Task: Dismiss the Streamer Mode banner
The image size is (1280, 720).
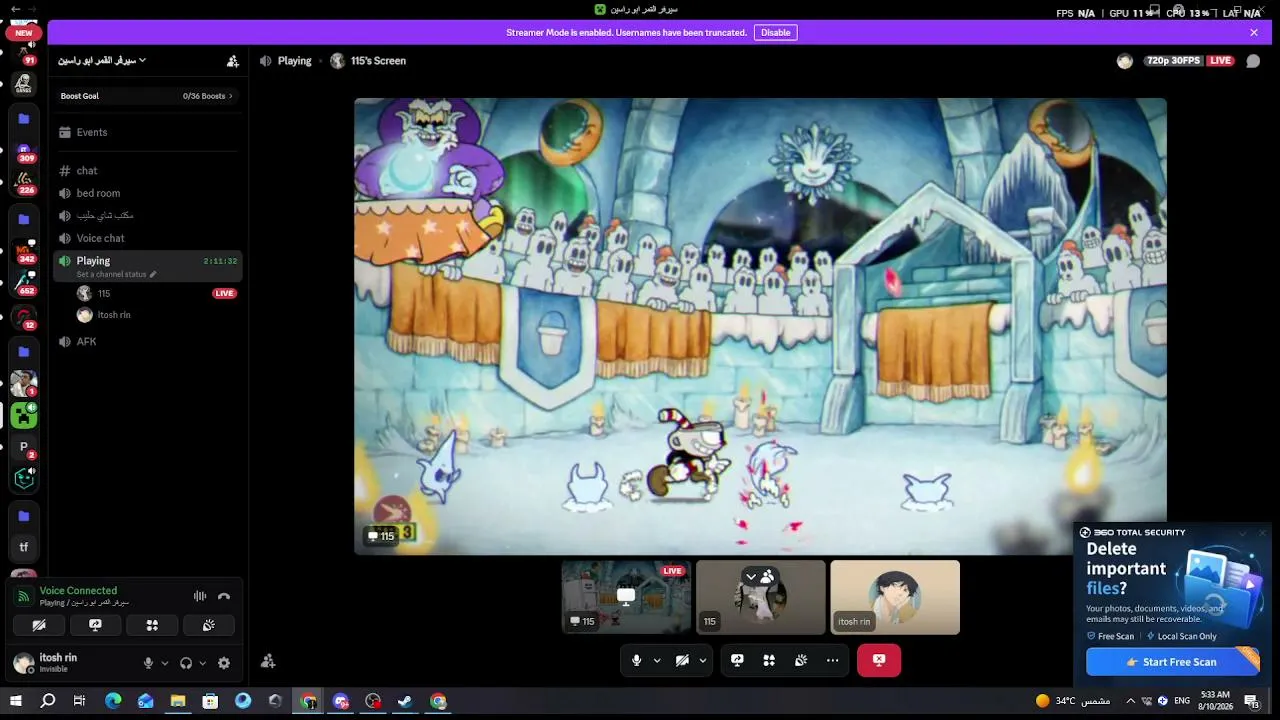Action: tap(1254, 32)
